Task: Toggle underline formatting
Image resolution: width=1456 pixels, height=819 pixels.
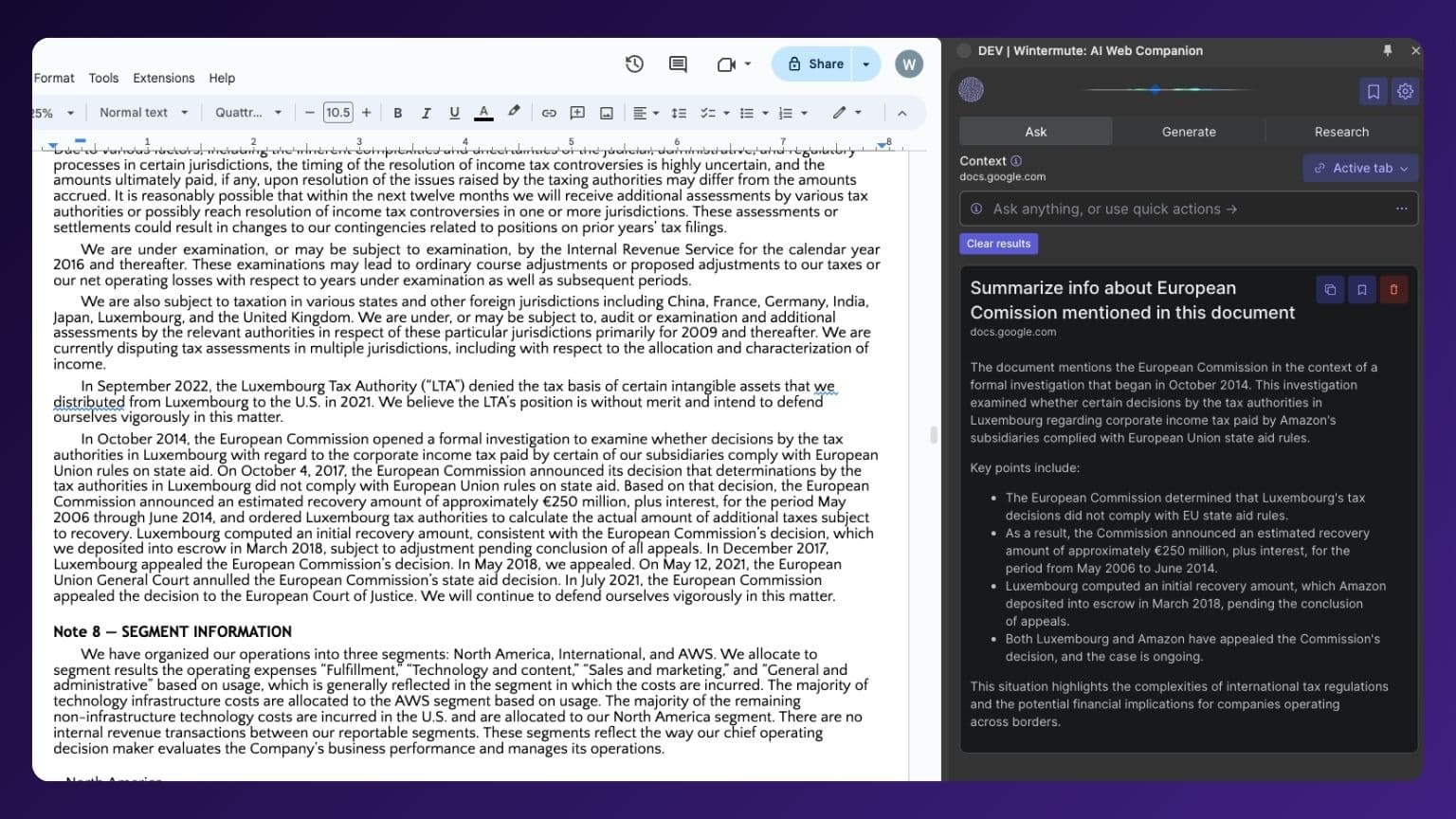Action: (454, 113)
